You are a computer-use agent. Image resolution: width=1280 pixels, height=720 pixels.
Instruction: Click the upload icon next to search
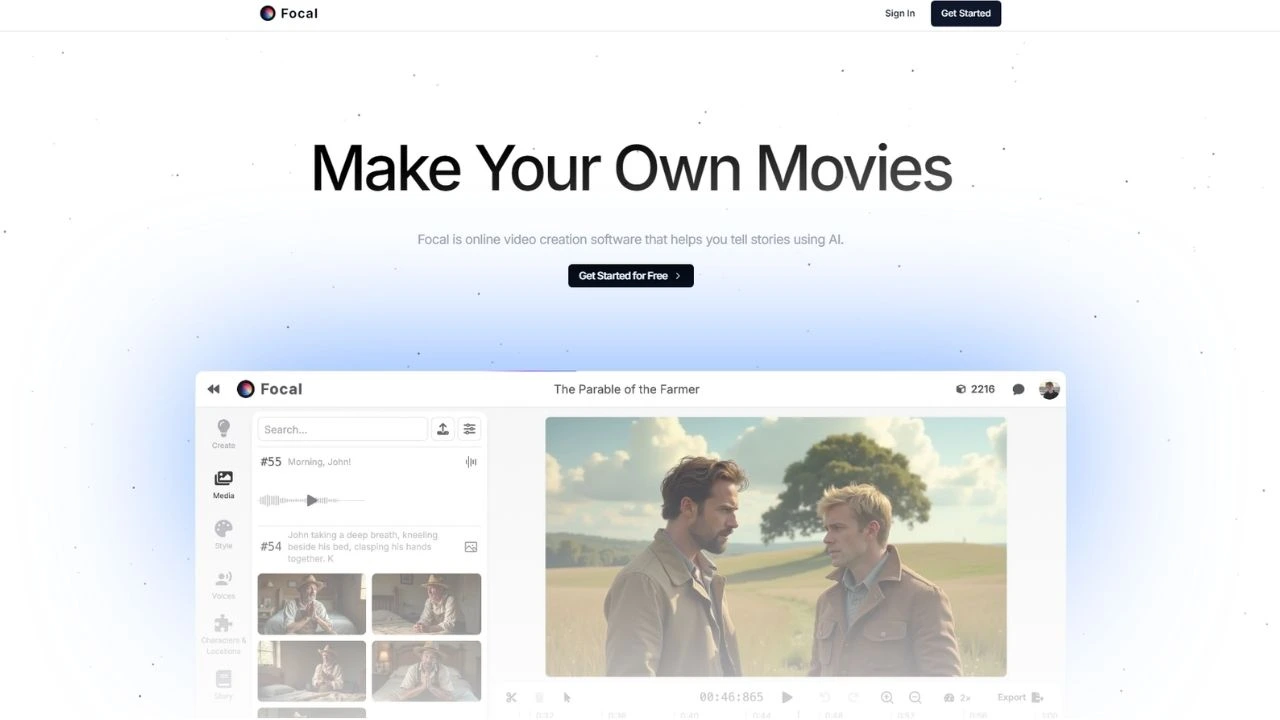[x=443, y=429]
